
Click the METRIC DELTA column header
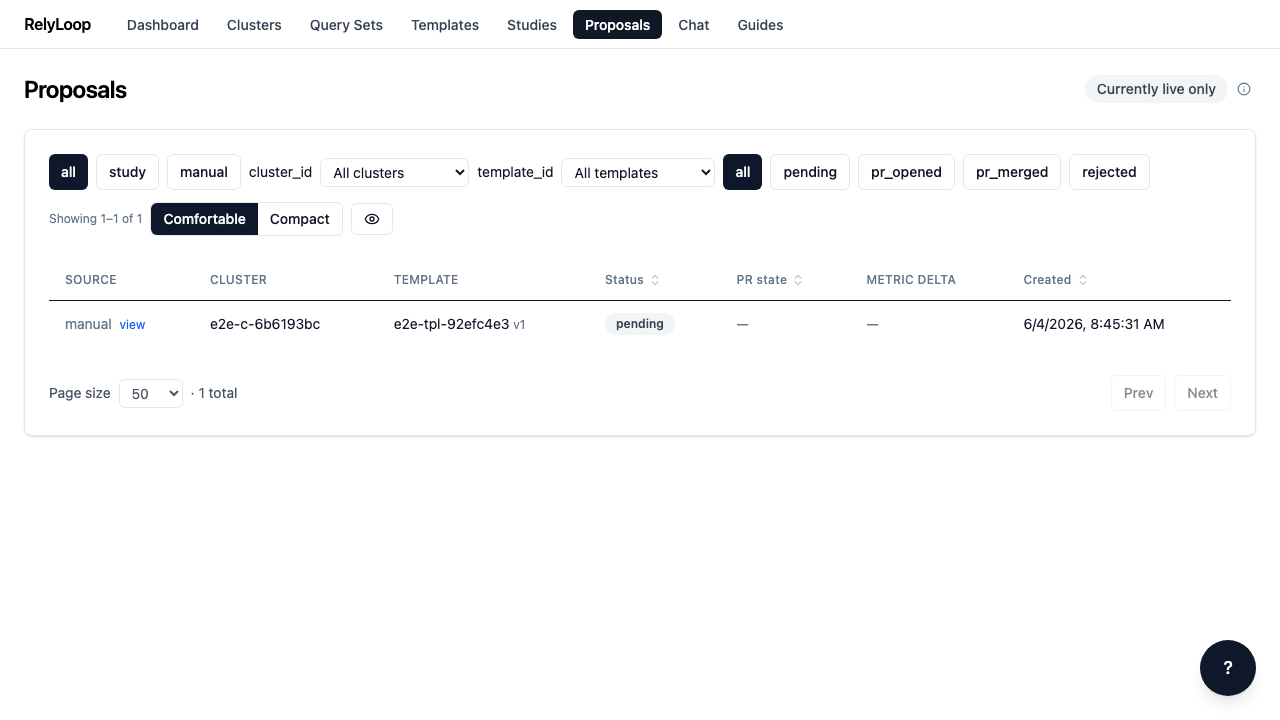coord(911,280)
